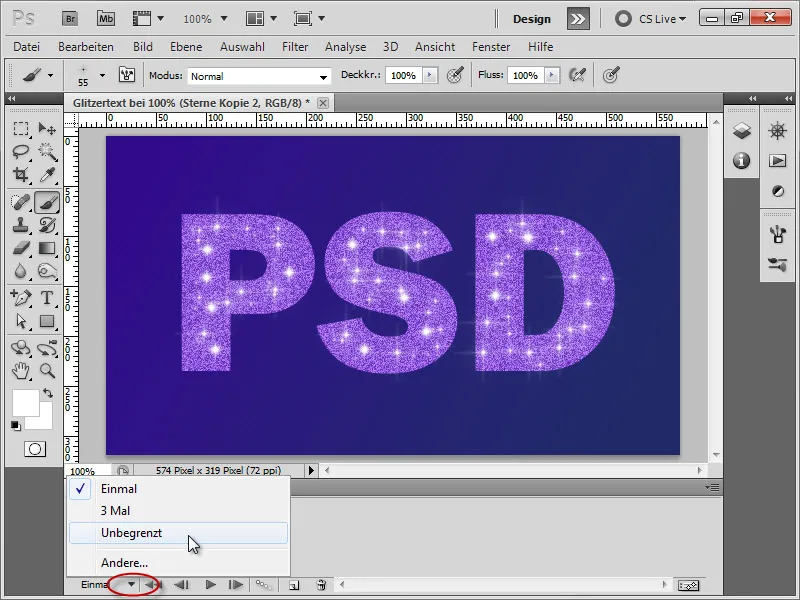Close the Glitzertext document tab
Image resolution: width=800 pixels, height=600 pixels.
point(322,103)
